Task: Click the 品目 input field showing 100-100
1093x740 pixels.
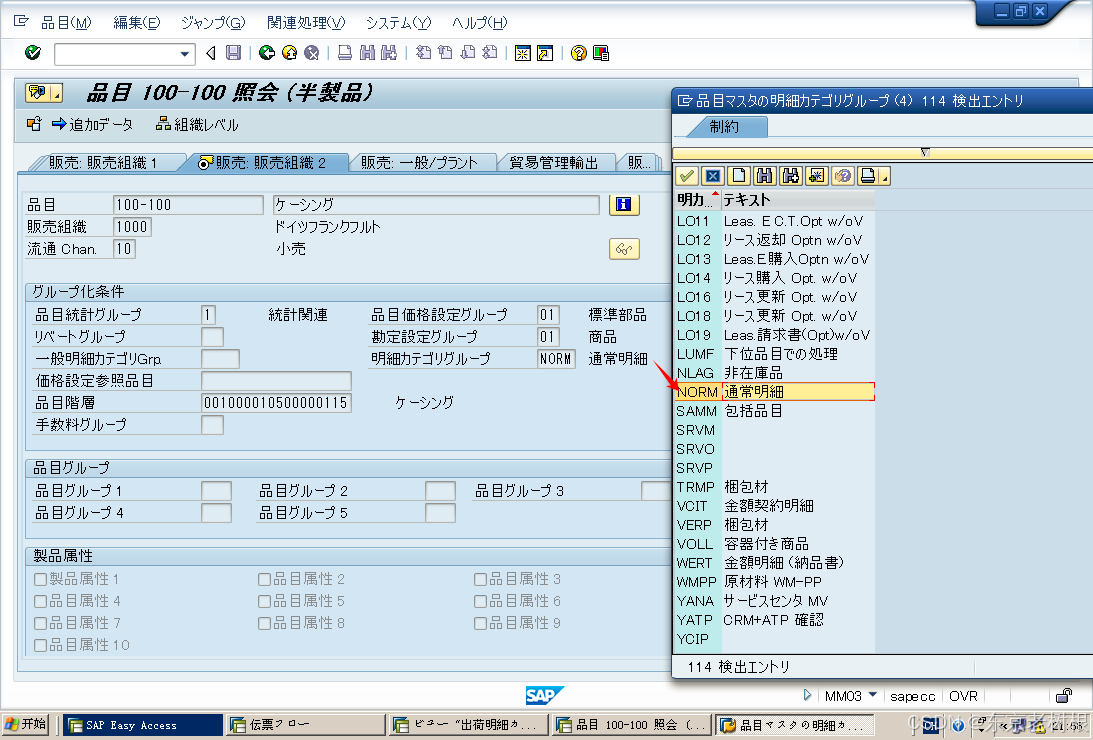Action: (x=188, y=205)
